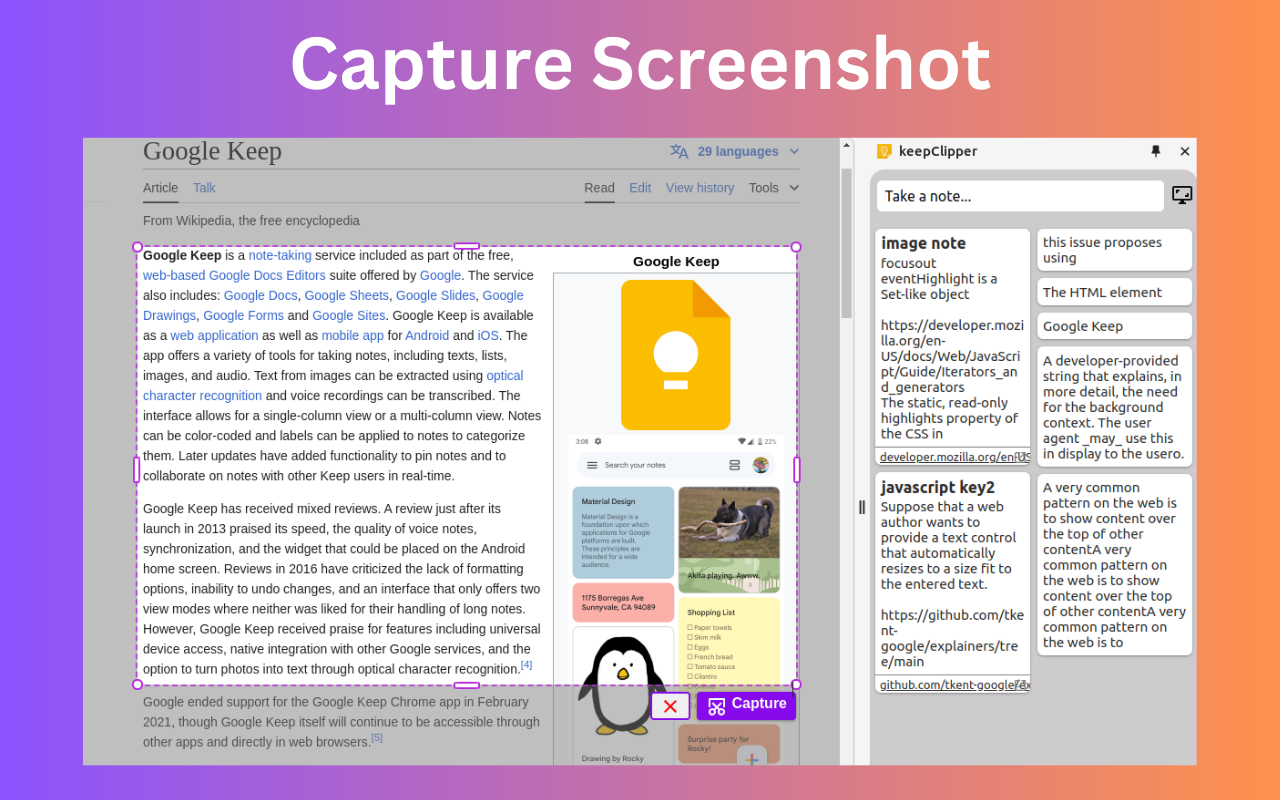This screenshot has height=800, width=1280.
Task: Open the Keep profile avatar
Action: [x=761, y=466]
